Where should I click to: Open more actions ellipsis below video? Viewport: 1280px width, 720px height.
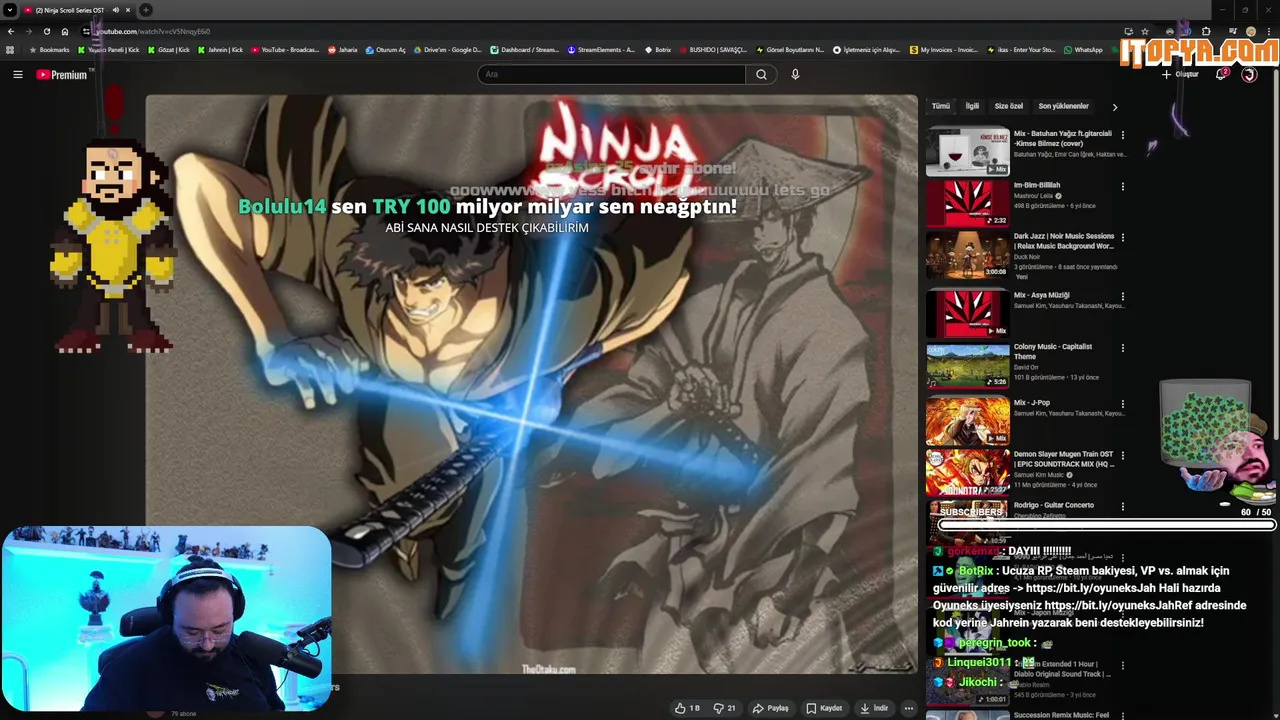click(908, 708)
